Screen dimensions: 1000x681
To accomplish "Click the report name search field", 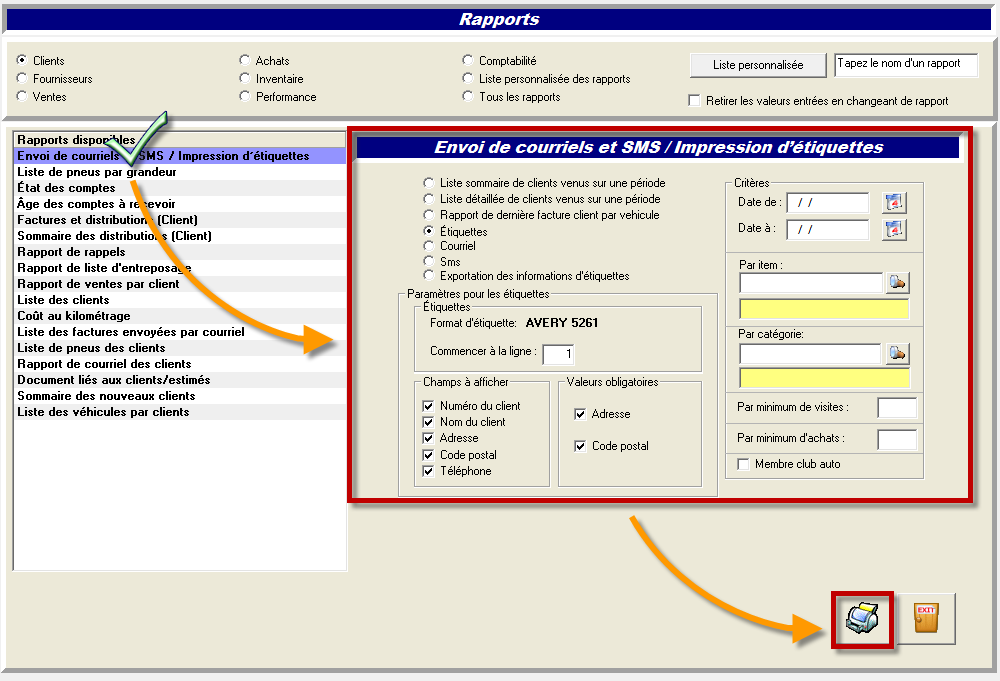I will tap(906, 64).
